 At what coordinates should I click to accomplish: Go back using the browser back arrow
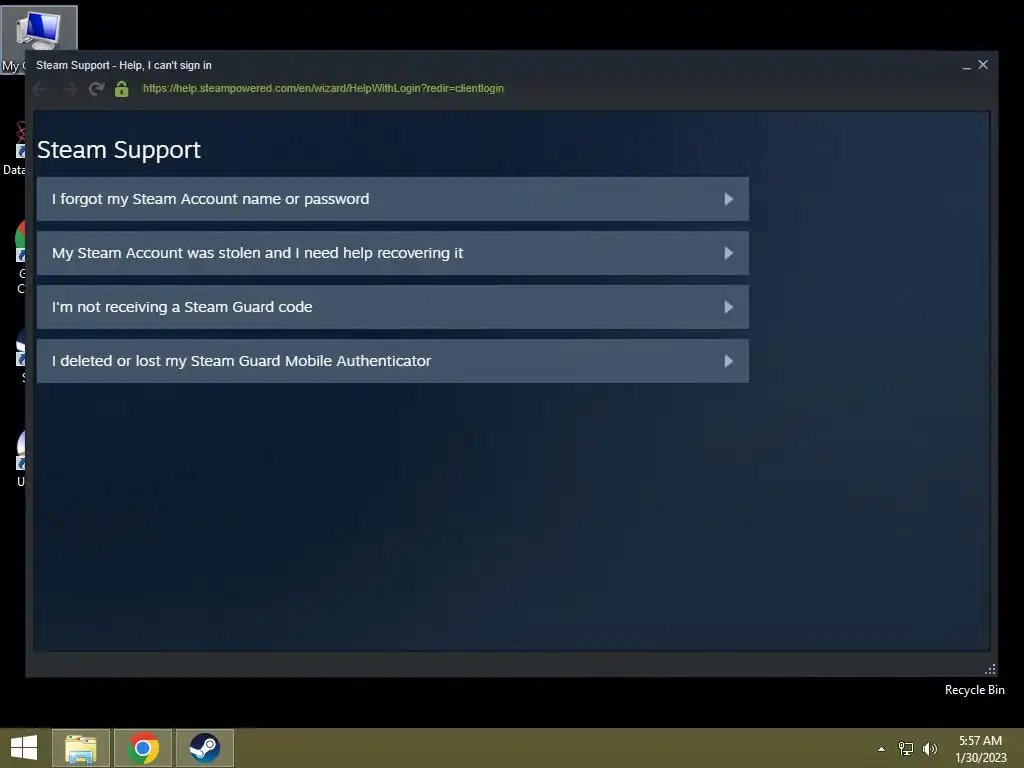tap(40, 89)
